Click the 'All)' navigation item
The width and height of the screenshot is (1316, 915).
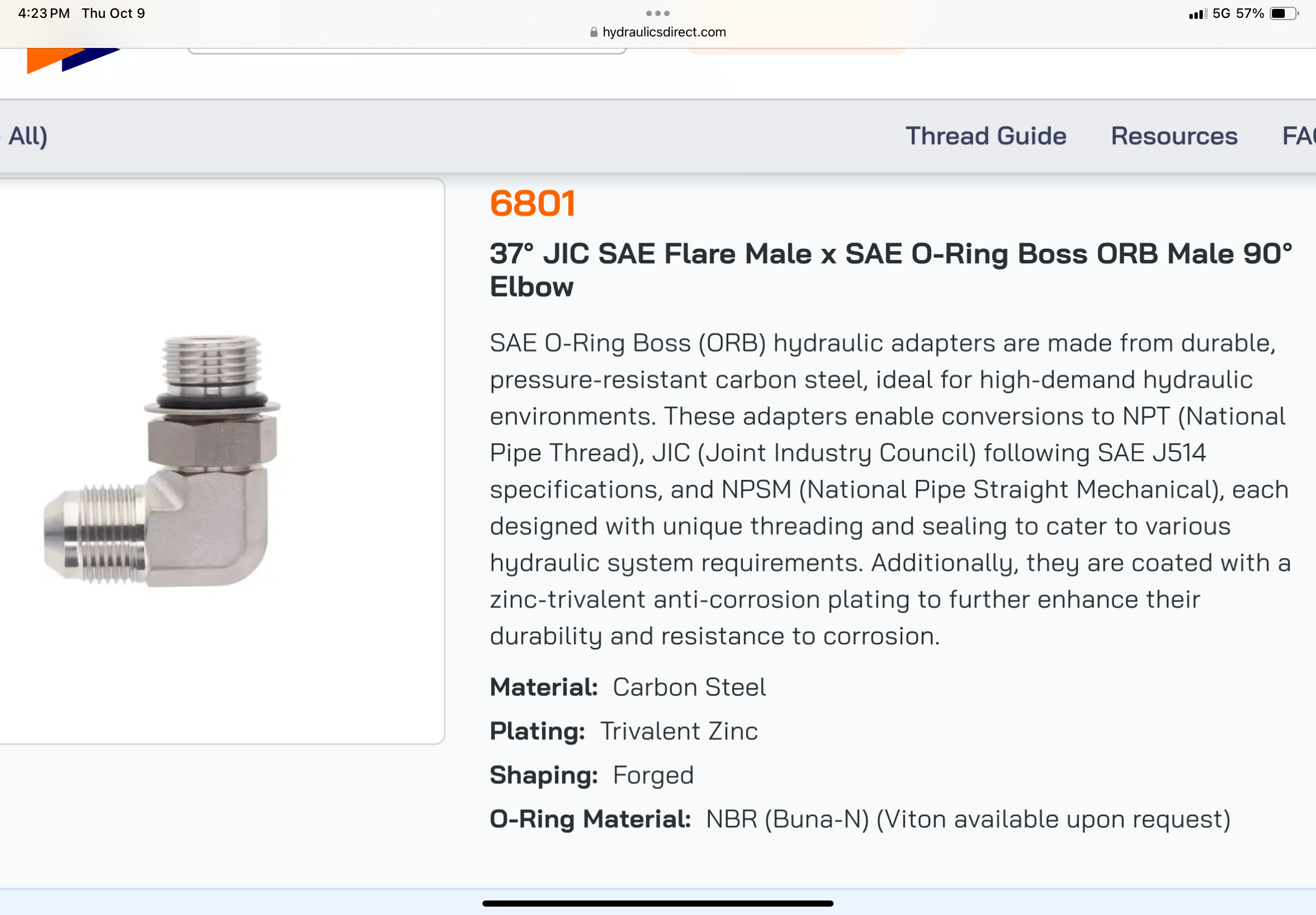(x=26, y=136)
